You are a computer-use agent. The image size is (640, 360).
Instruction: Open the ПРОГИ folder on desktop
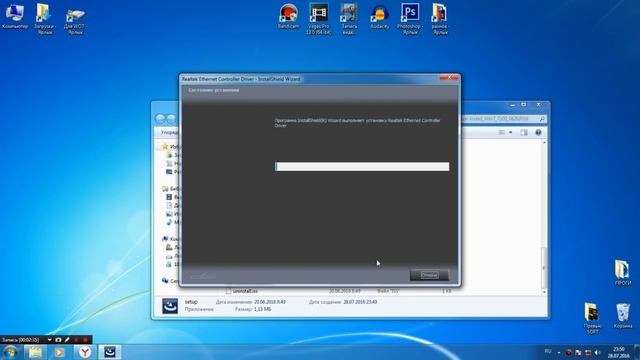coord(622,273)
